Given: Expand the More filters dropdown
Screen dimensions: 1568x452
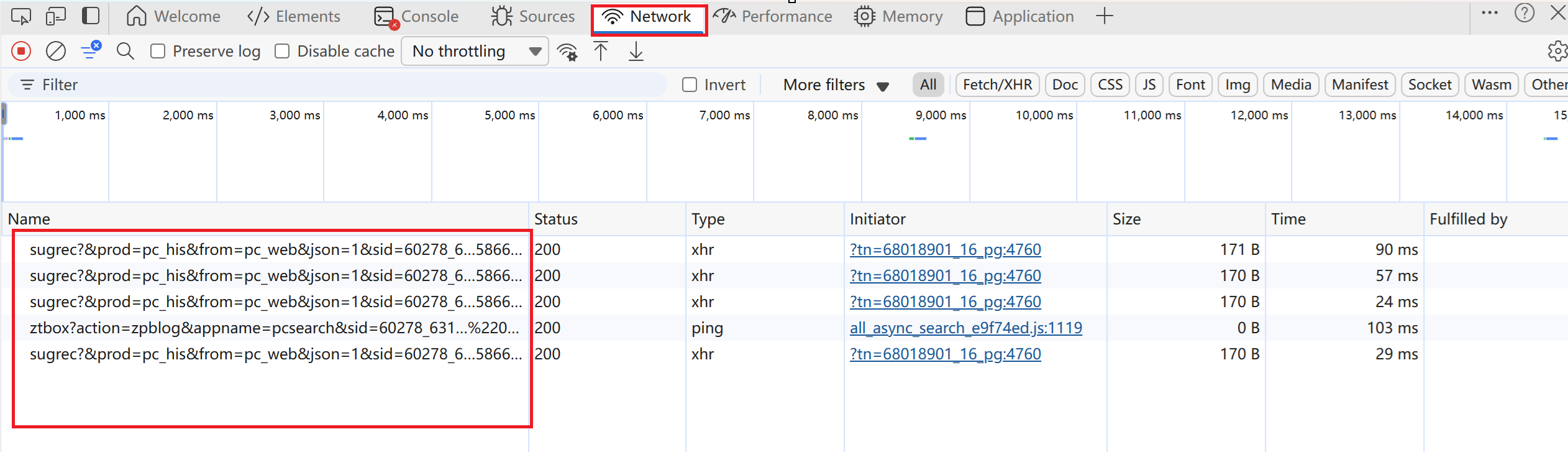Looking at the screenshot, I should point(836,85).
